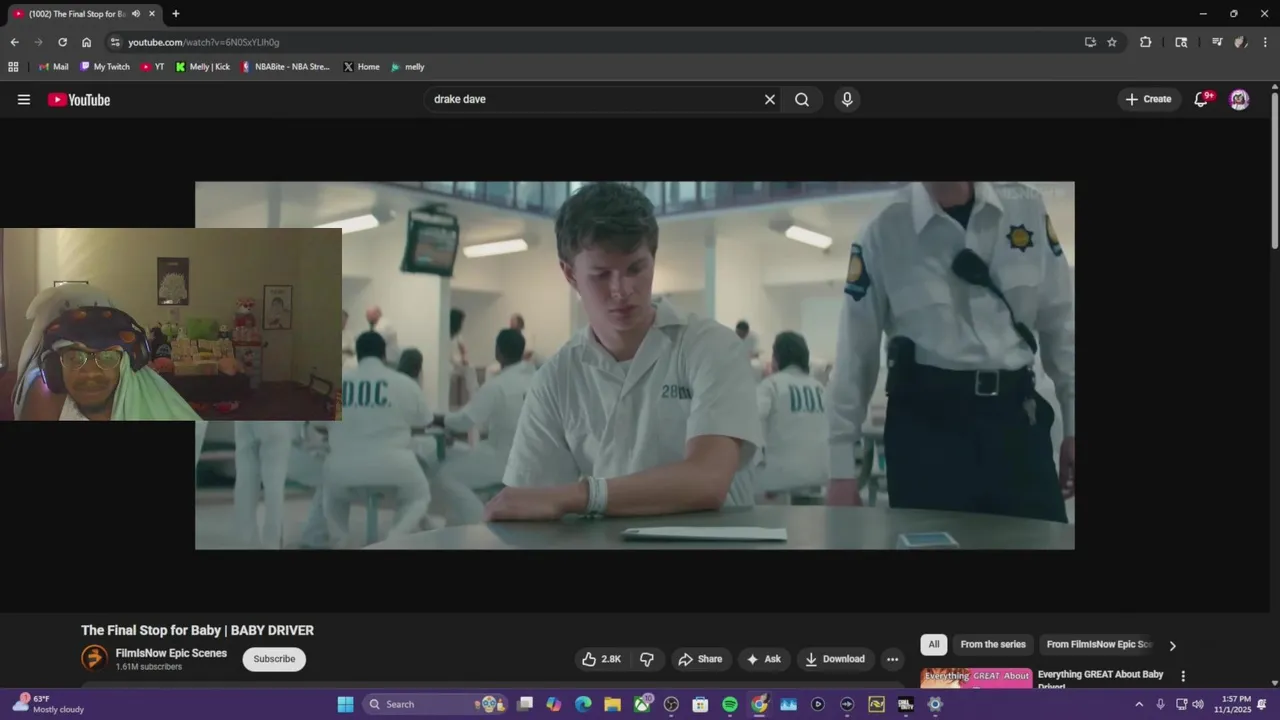Open the My Twitch bookmark
Image resolution: width=1280 pixels, height=720 pixels.
(x=105, y=67)
